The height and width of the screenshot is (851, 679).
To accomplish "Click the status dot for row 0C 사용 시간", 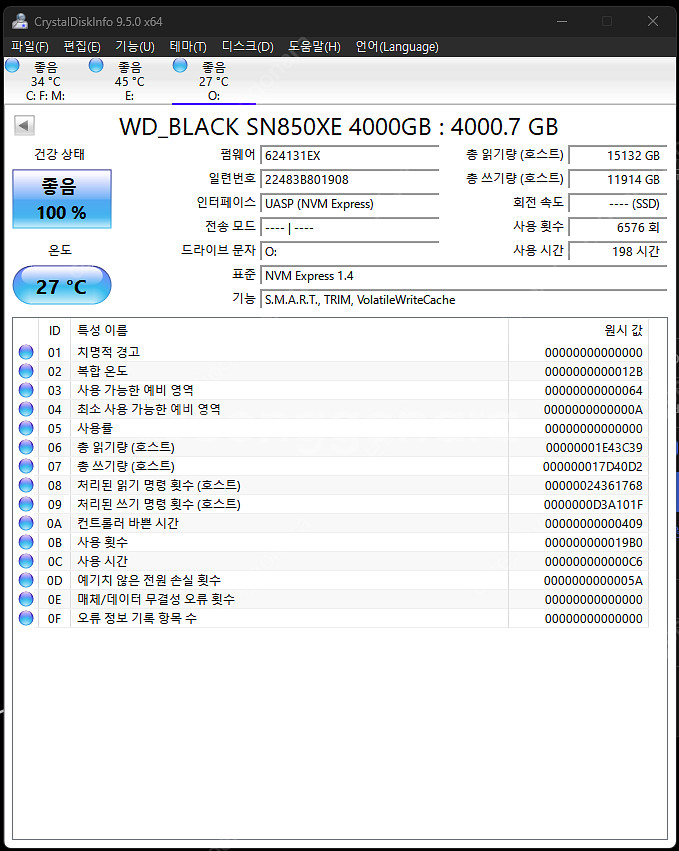I will click(x=26, y=561).
